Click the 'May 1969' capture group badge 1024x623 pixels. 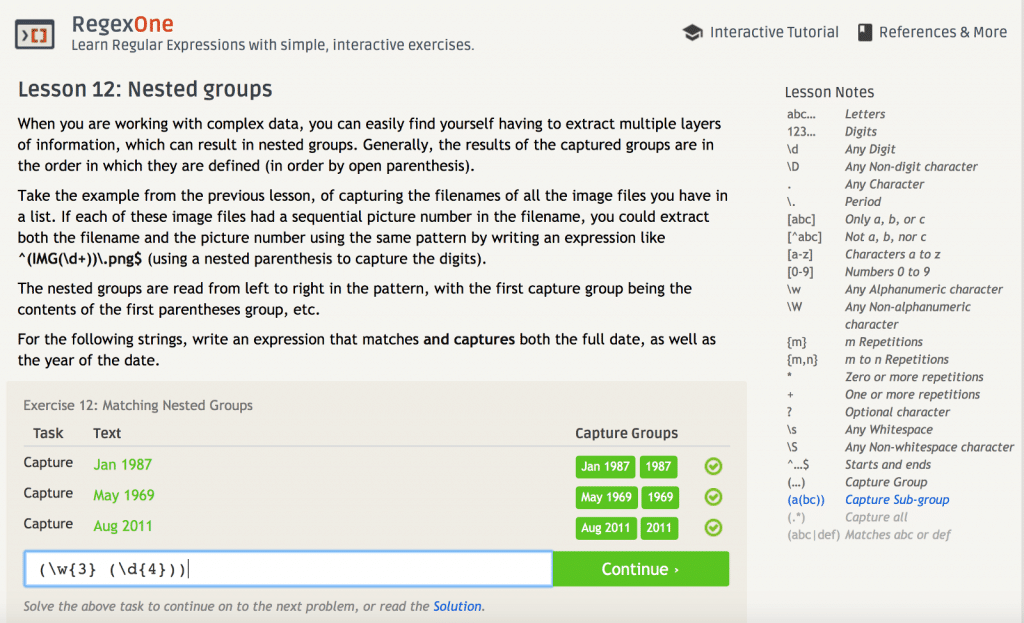tap(604, 497)
